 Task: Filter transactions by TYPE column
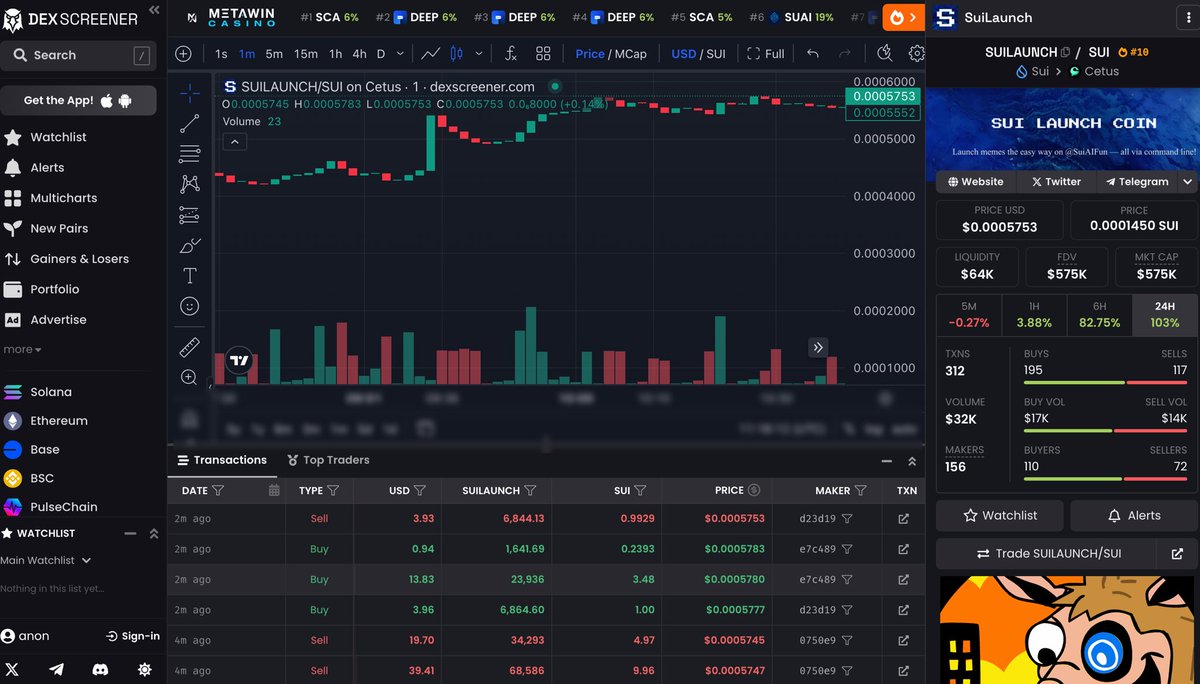[333, 491]
